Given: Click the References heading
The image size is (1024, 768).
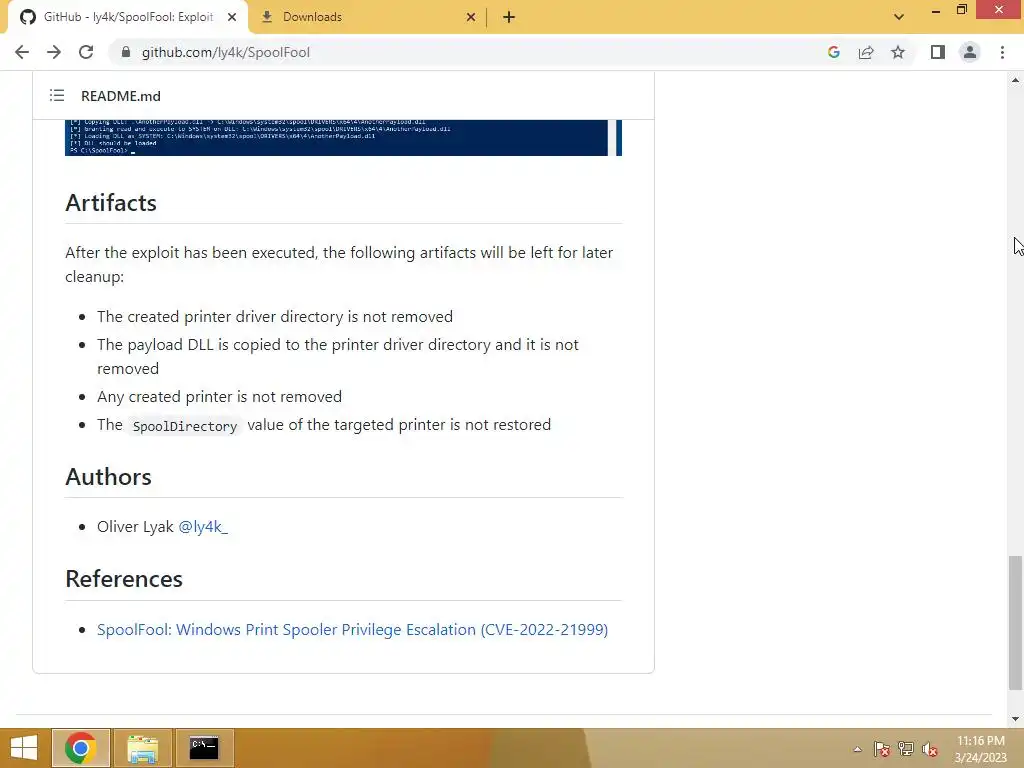Looking at the screenshot, I should tap(124, 579).
